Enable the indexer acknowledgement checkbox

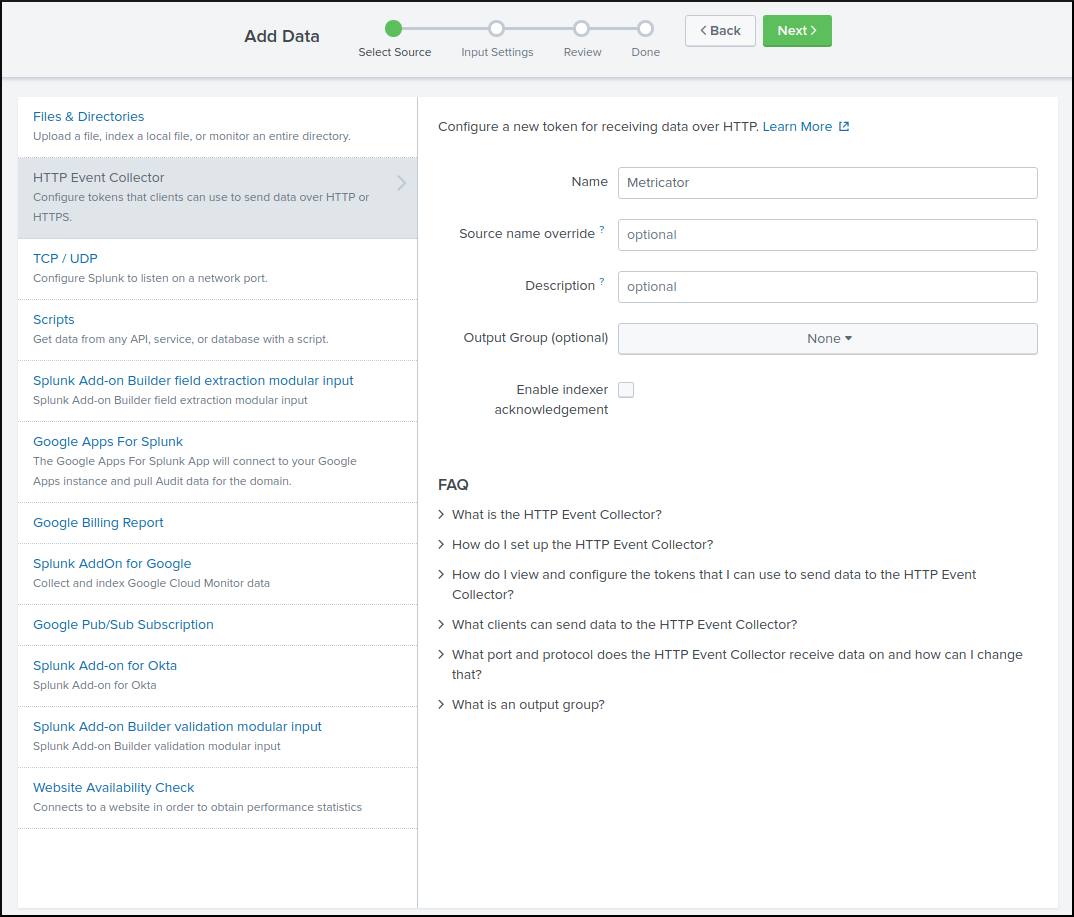click(626, 390)
